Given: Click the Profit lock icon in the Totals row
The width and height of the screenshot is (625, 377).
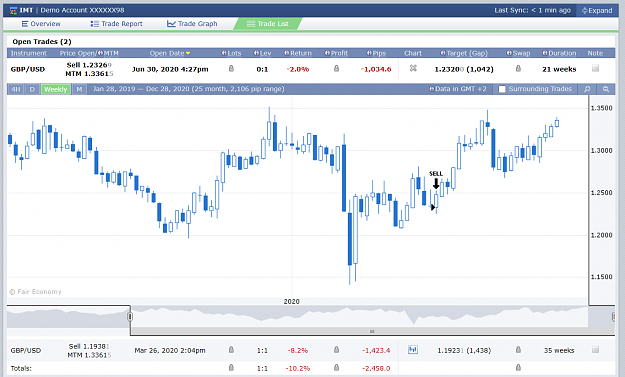Looking at the screenshot, I should tap(336, 367).
